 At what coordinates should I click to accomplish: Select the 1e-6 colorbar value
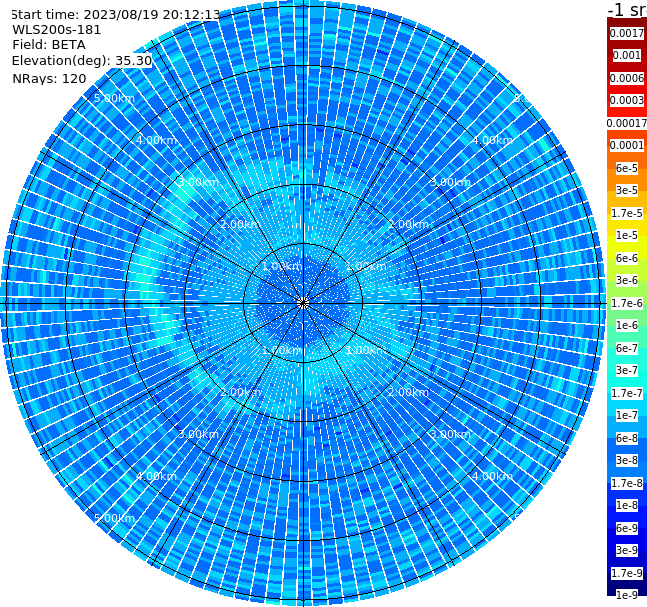[x=627, y=325]
